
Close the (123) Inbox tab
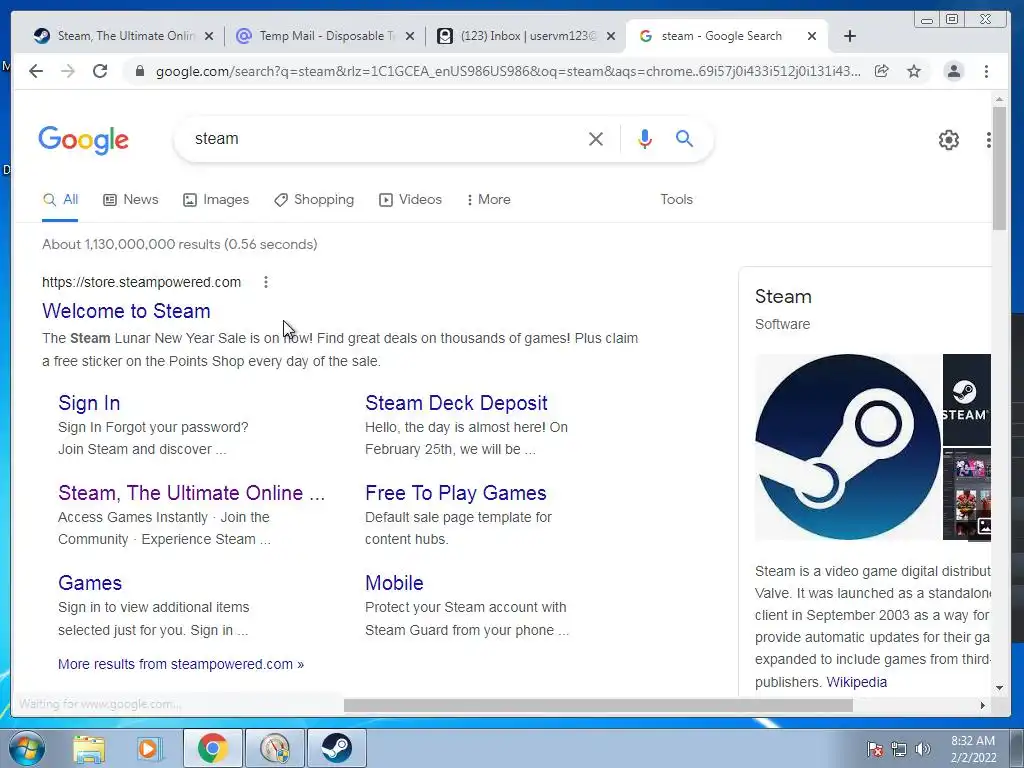(611, 36)
